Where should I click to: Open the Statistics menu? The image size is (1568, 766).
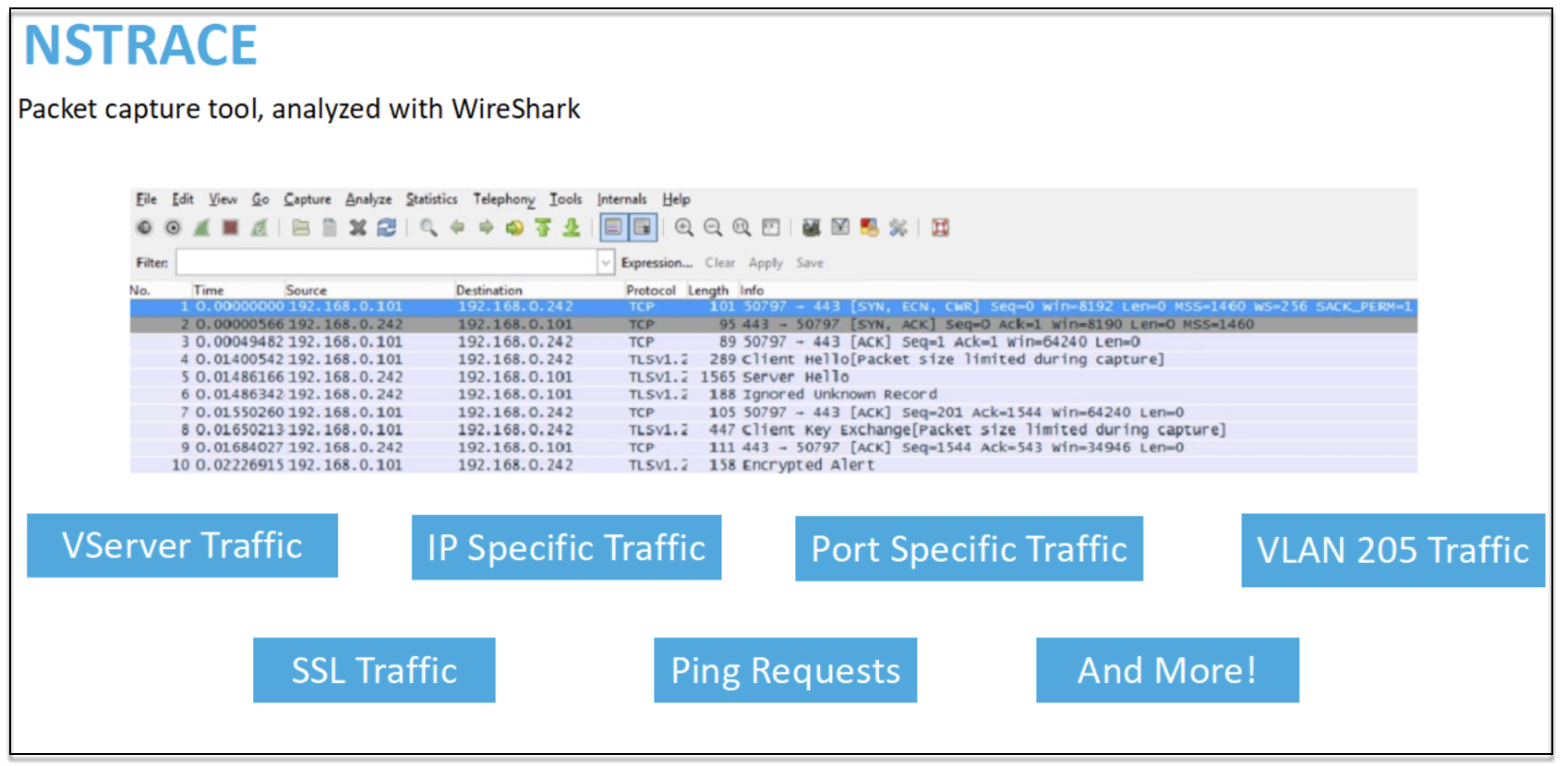[x=431, y=198]
